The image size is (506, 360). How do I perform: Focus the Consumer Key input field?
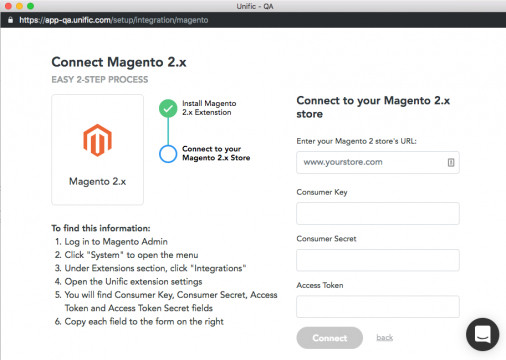tap(378, 213)
